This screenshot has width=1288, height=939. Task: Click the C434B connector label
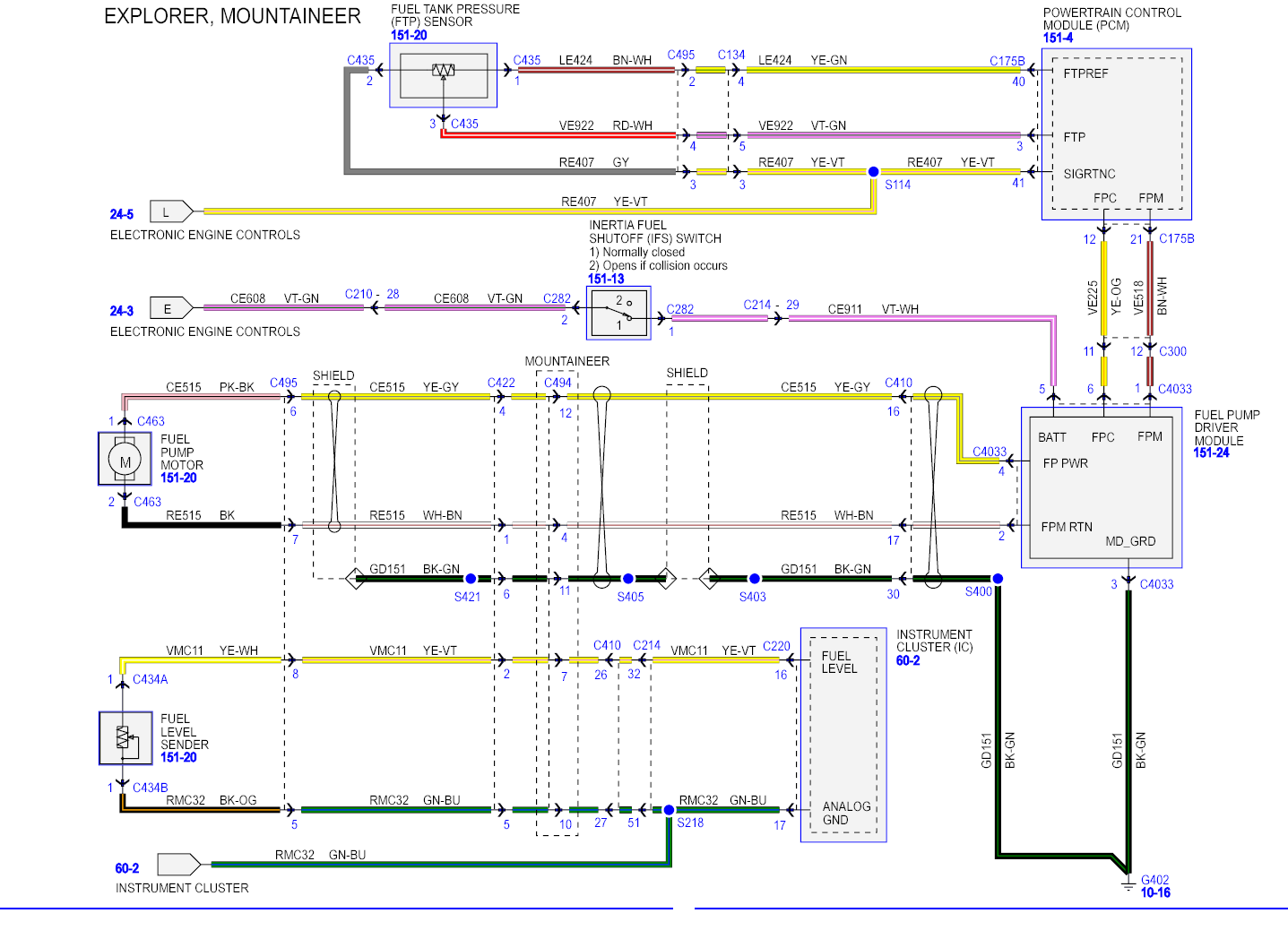(x=150, y=788)
